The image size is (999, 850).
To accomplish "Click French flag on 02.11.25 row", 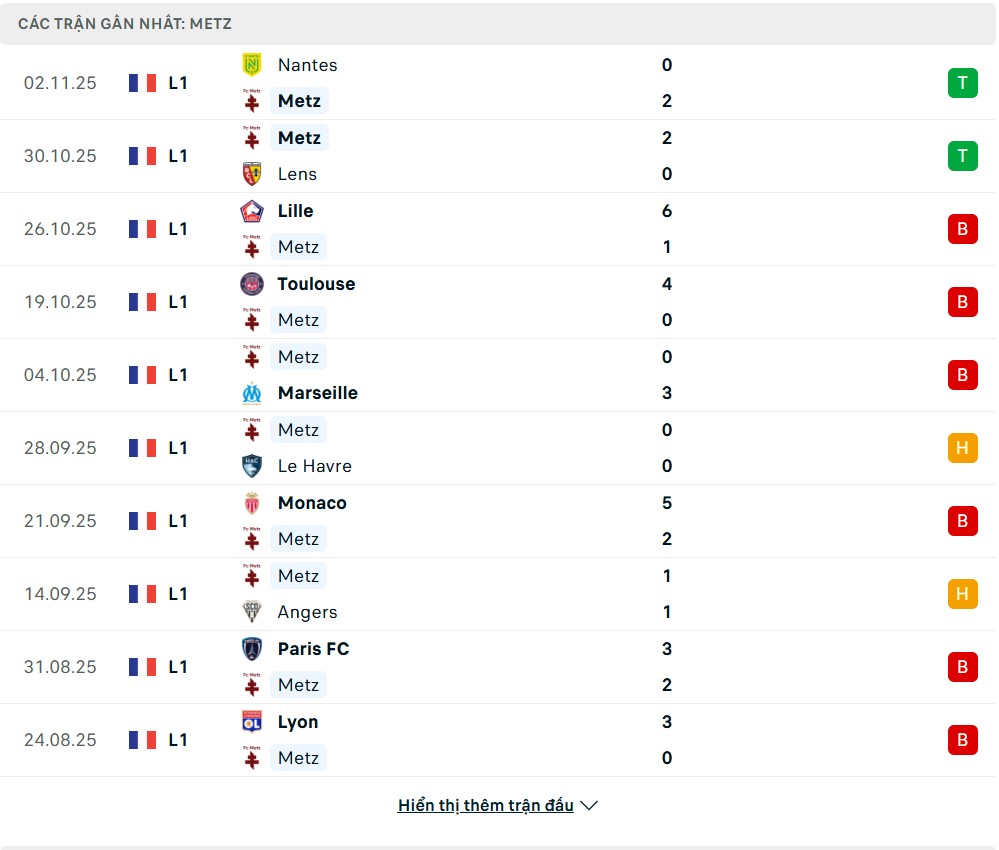I will click(x=142, y=83).
